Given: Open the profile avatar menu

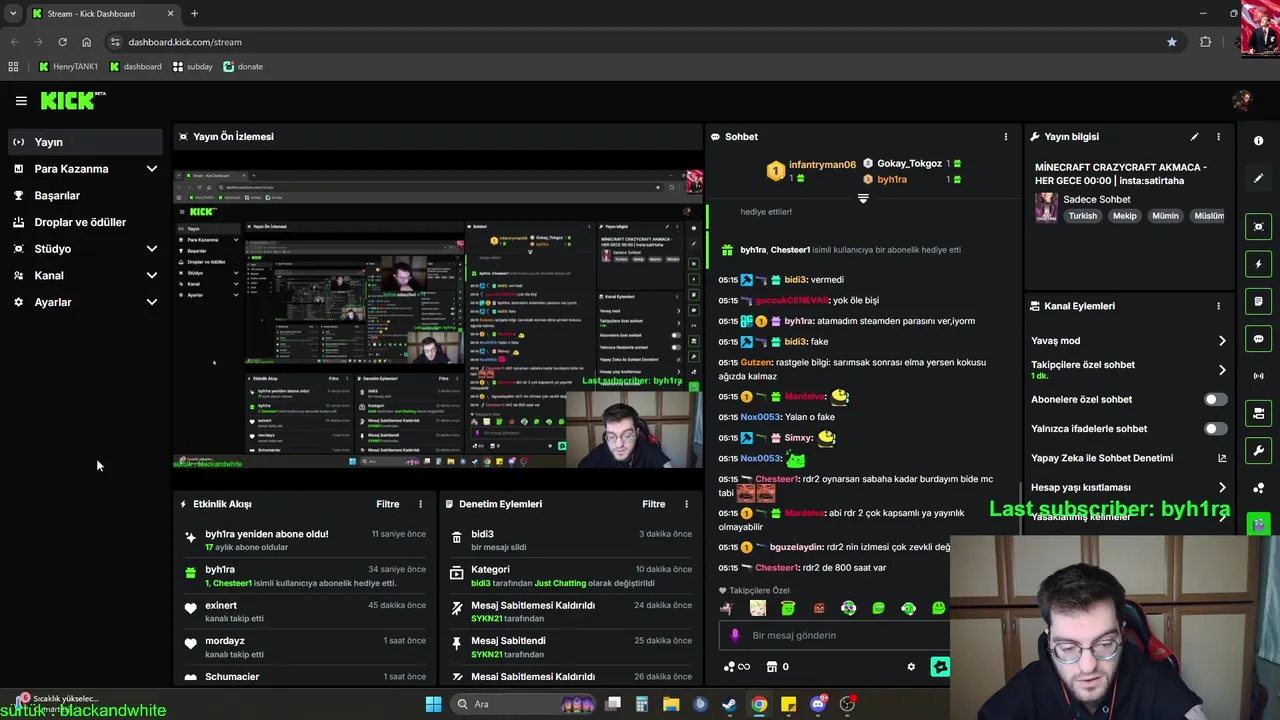Looking at the screenshot, I should pos(1242,100).
